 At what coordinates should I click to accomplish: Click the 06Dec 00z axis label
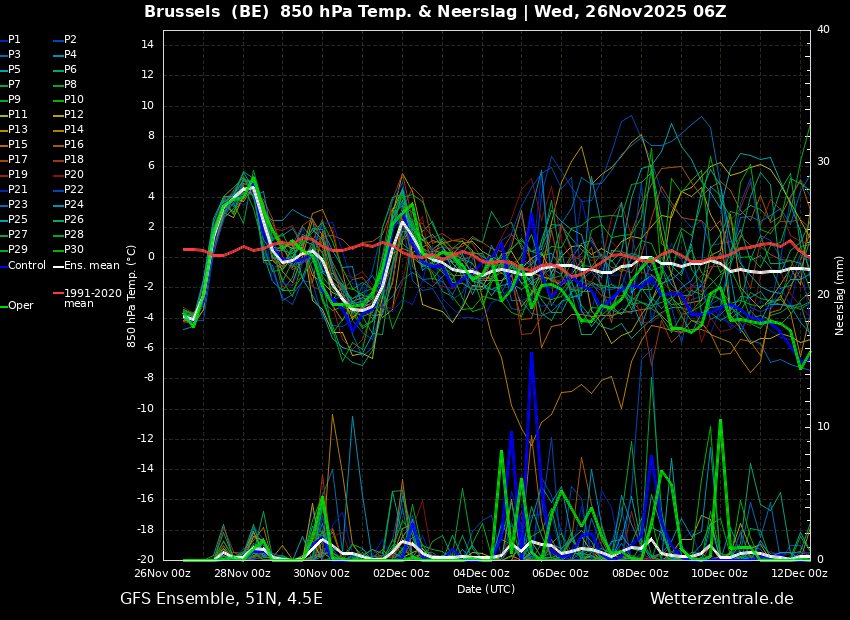click(x=561, y=573)
